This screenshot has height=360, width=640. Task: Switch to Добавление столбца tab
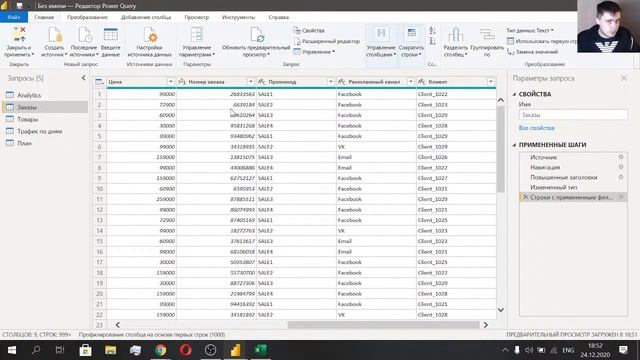tap(146, 17)
